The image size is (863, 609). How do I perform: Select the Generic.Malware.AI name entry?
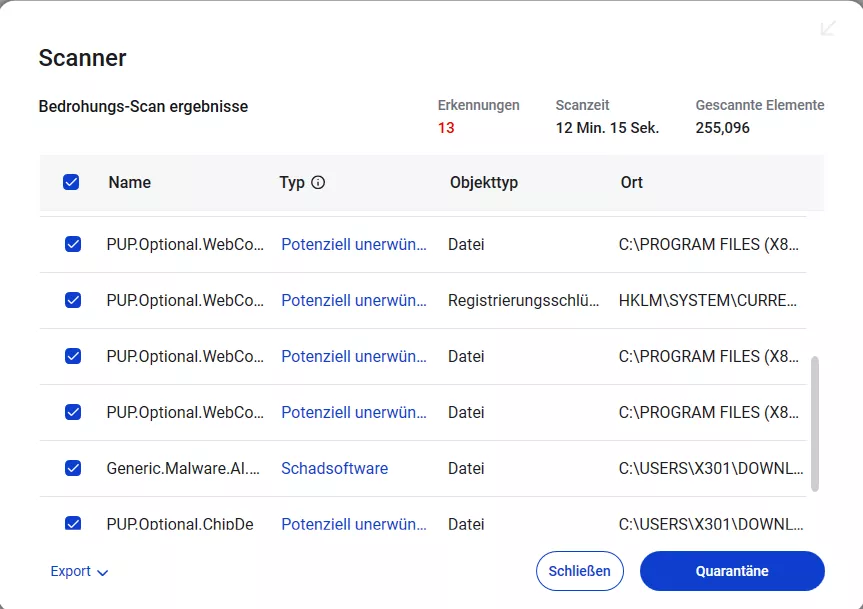tap(183, 468)
